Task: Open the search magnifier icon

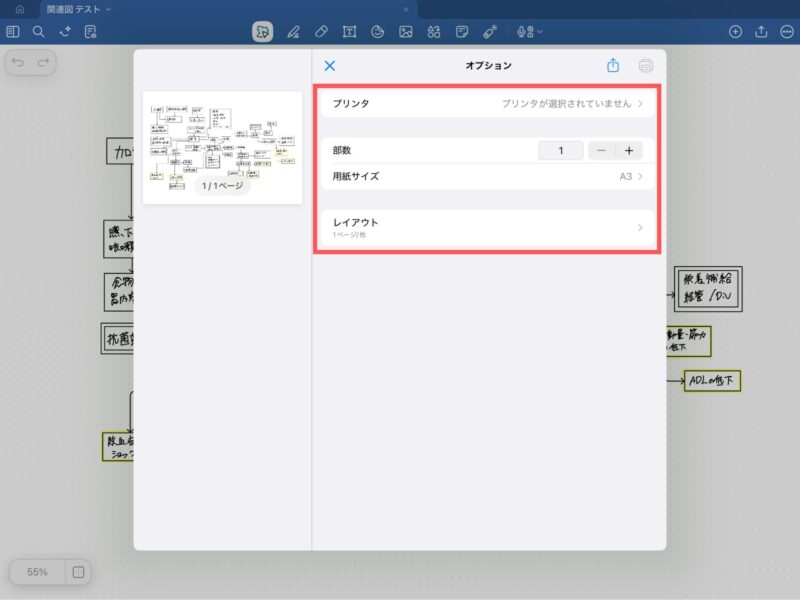Action: [38, 32]
